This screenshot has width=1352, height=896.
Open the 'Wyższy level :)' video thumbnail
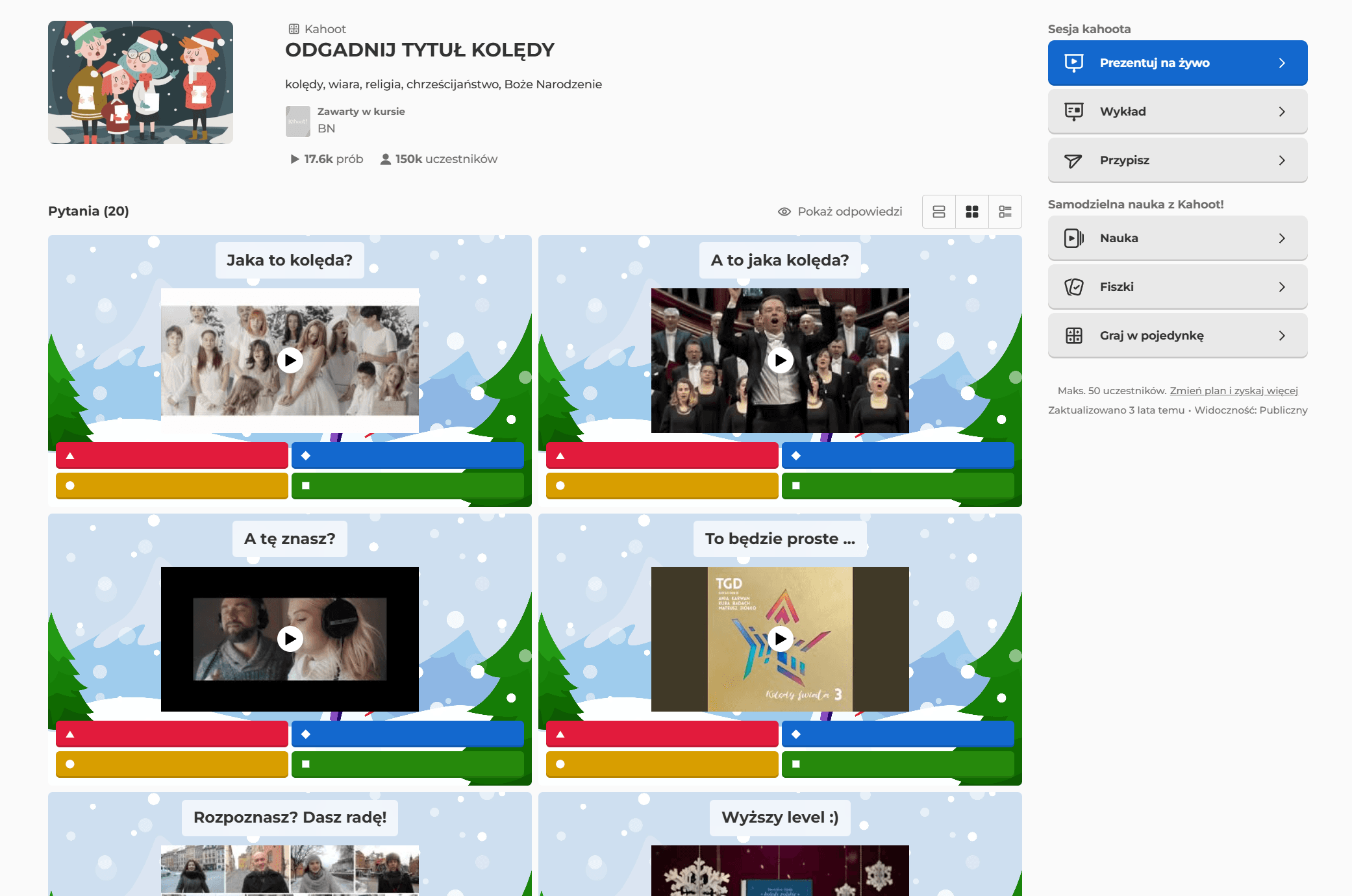point(781,870)
